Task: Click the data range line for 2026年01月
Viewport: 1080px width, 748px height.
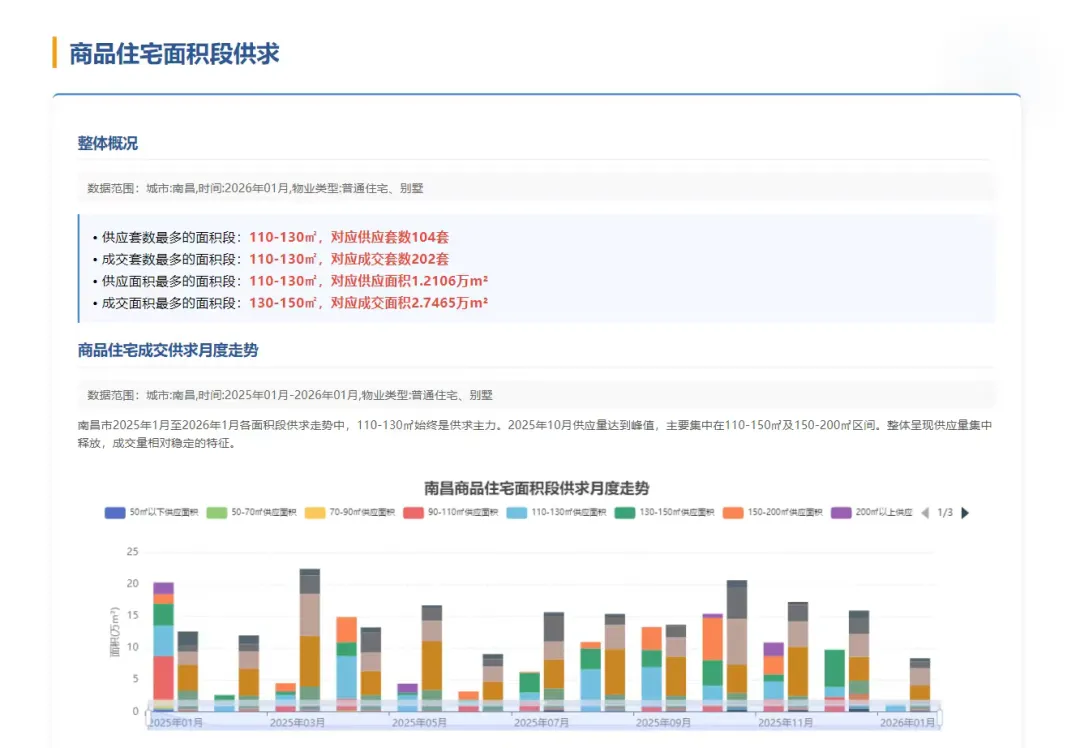Action: [x=255, y=188]
